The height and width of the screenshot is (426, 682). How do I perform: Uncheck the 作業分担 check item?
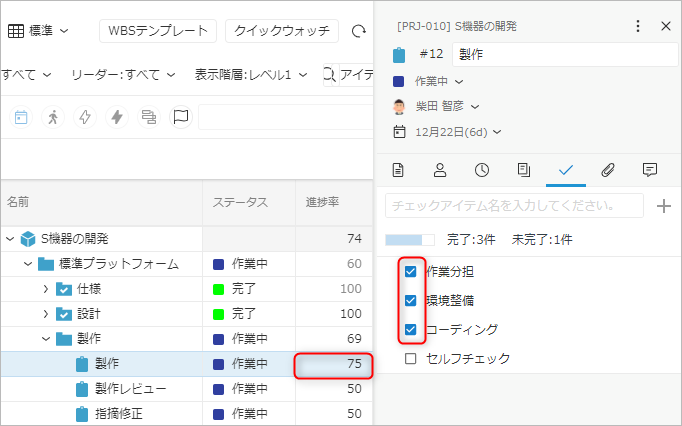[x=410, y=271]
